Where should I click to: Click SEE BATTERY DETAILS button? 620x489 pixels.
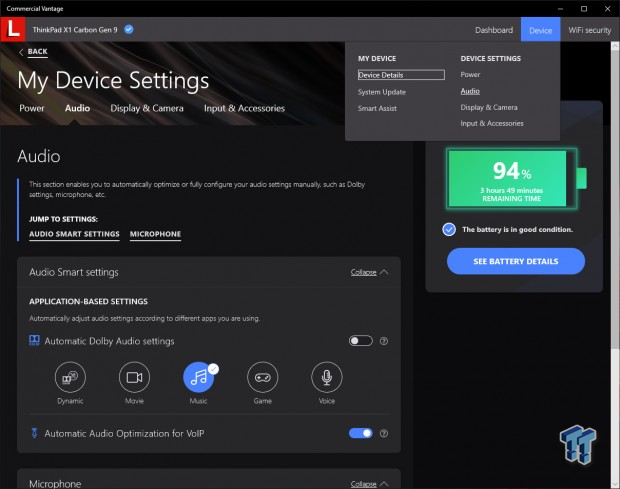pos(516,261)
